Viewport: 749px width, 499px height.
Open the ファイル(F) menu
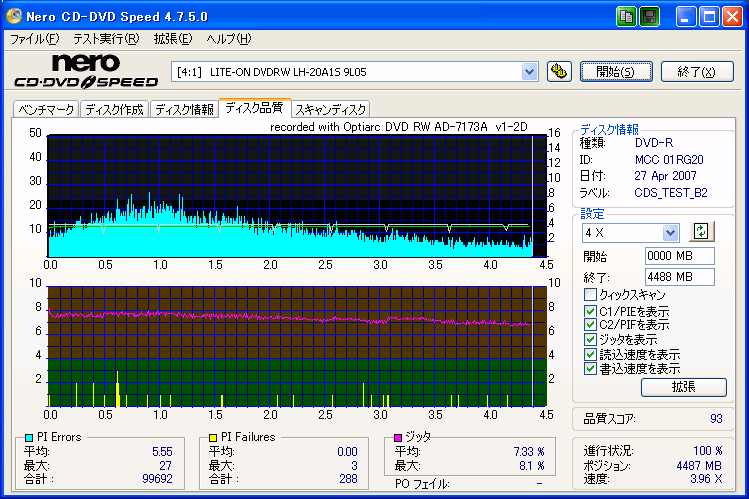coord(34,39)
